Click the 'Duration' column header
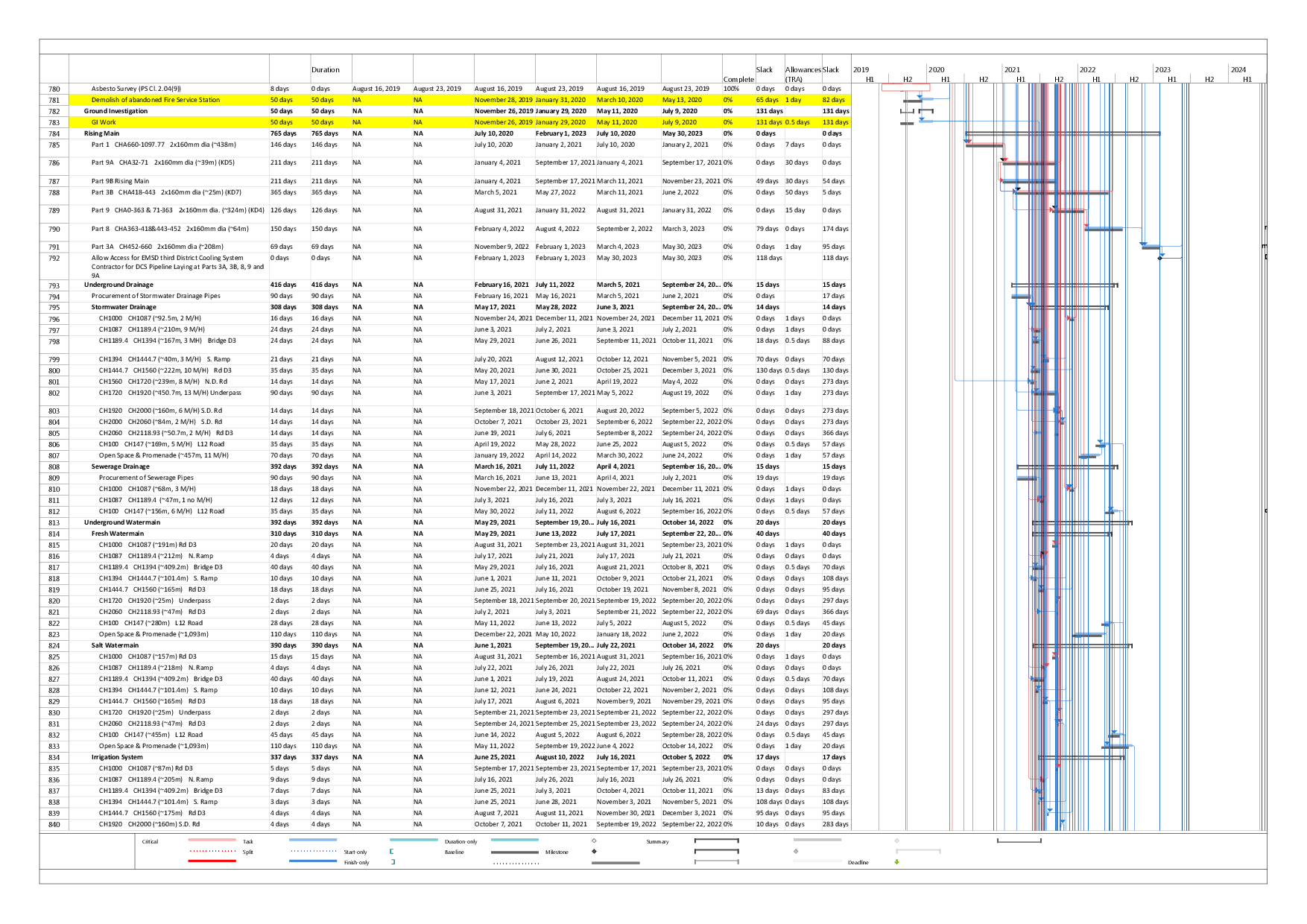Image resolution: width=1307 pixels, height=924 pixels. pos(326,70)
